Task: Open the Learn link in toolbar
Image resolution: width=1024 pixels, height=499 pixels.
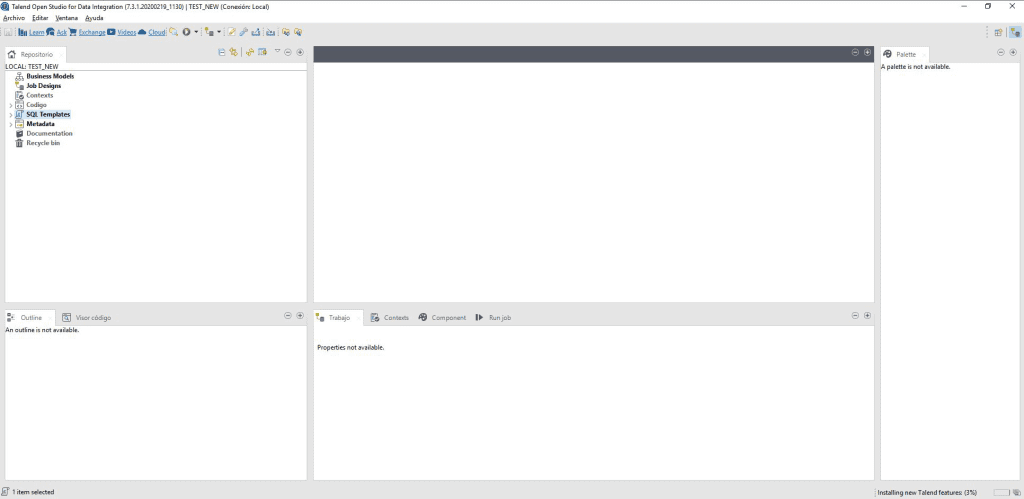Action: (37, 32)
